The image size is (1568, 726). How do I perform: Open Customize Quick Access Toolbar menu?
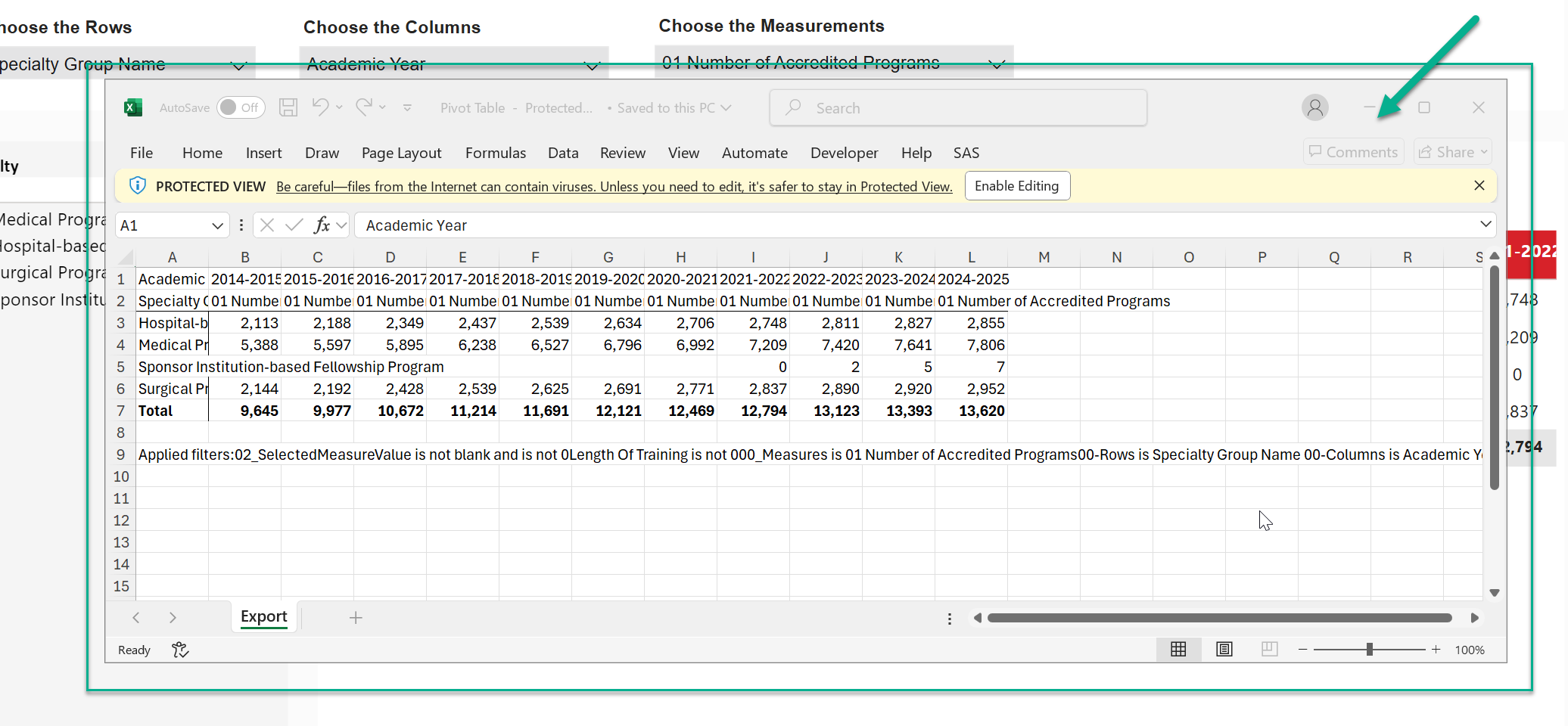point(407,108)
